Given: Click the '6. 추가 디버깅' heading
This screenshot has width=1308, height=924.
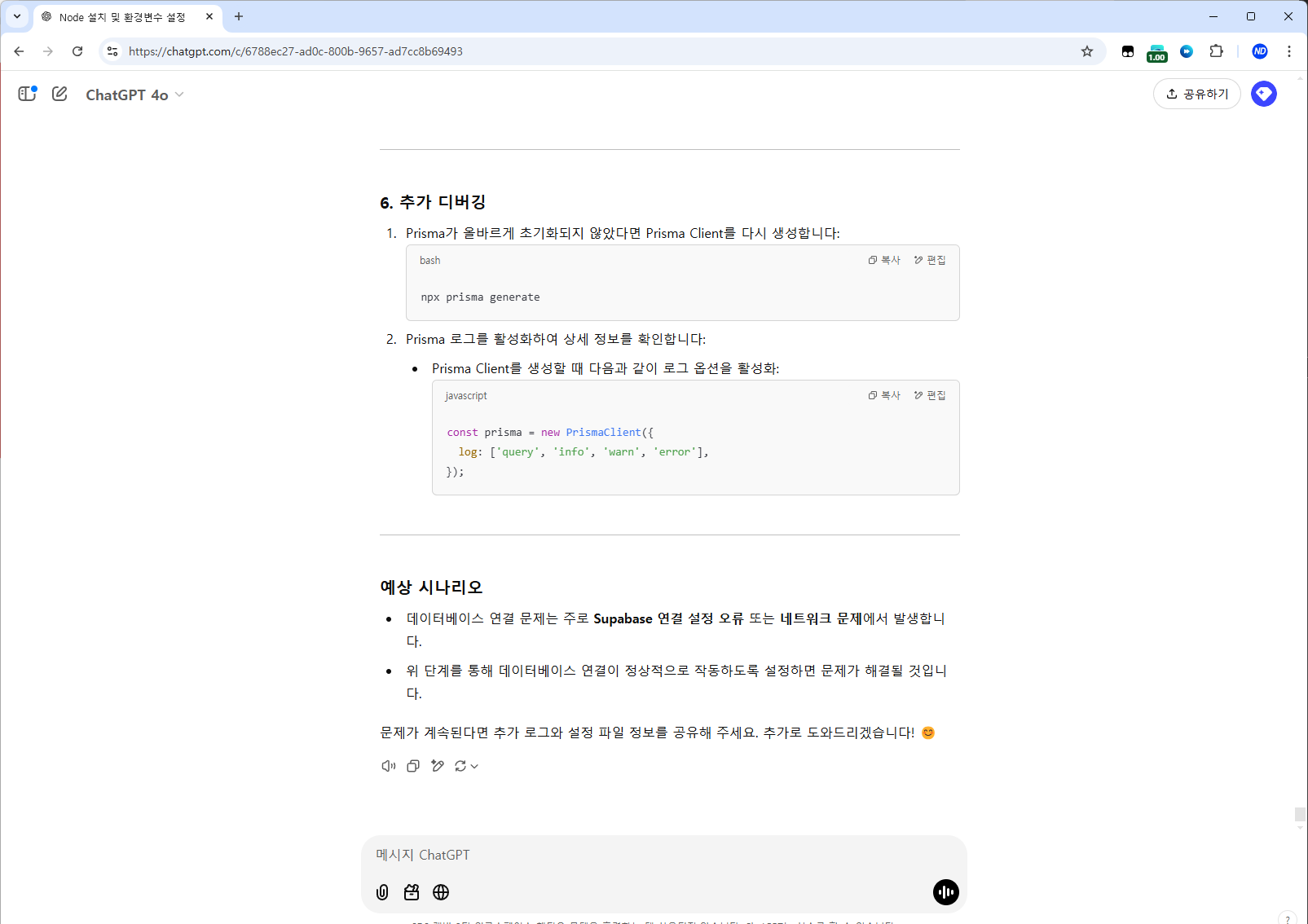Looking at the screenshot, I should [x=433, y=202].
